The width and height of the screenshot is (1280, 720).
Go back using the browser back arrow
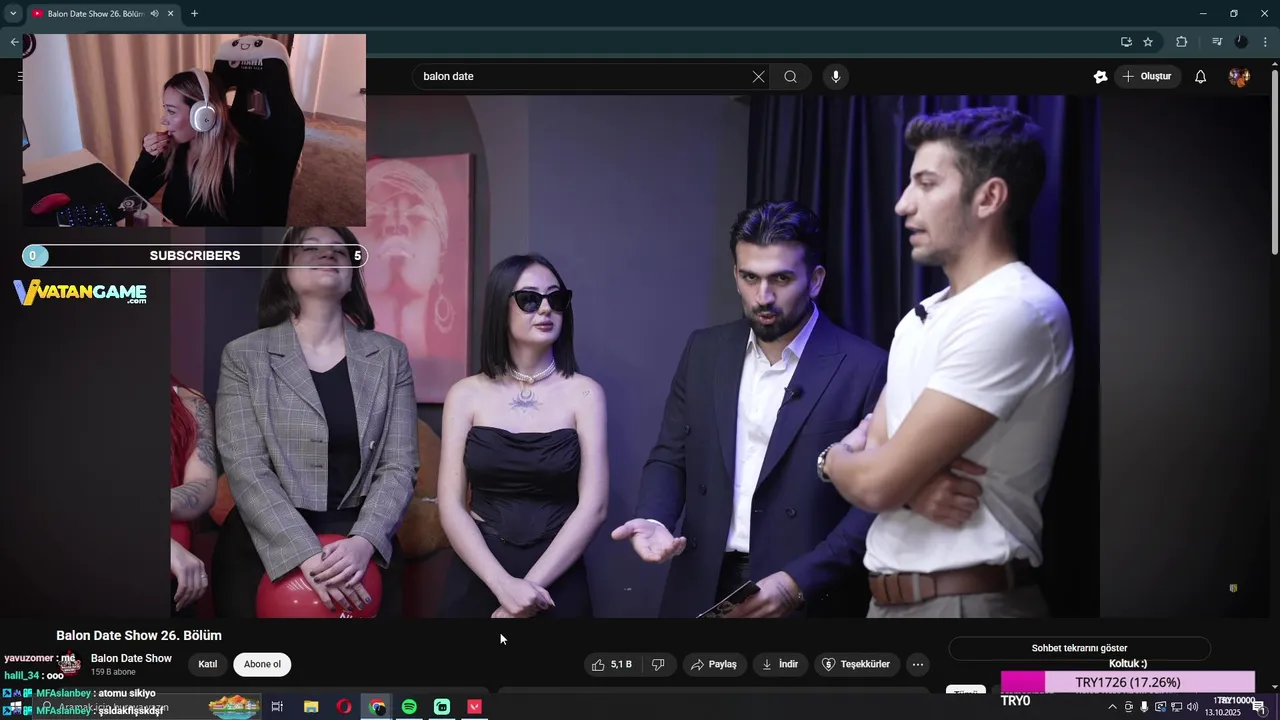click(14, 42)
